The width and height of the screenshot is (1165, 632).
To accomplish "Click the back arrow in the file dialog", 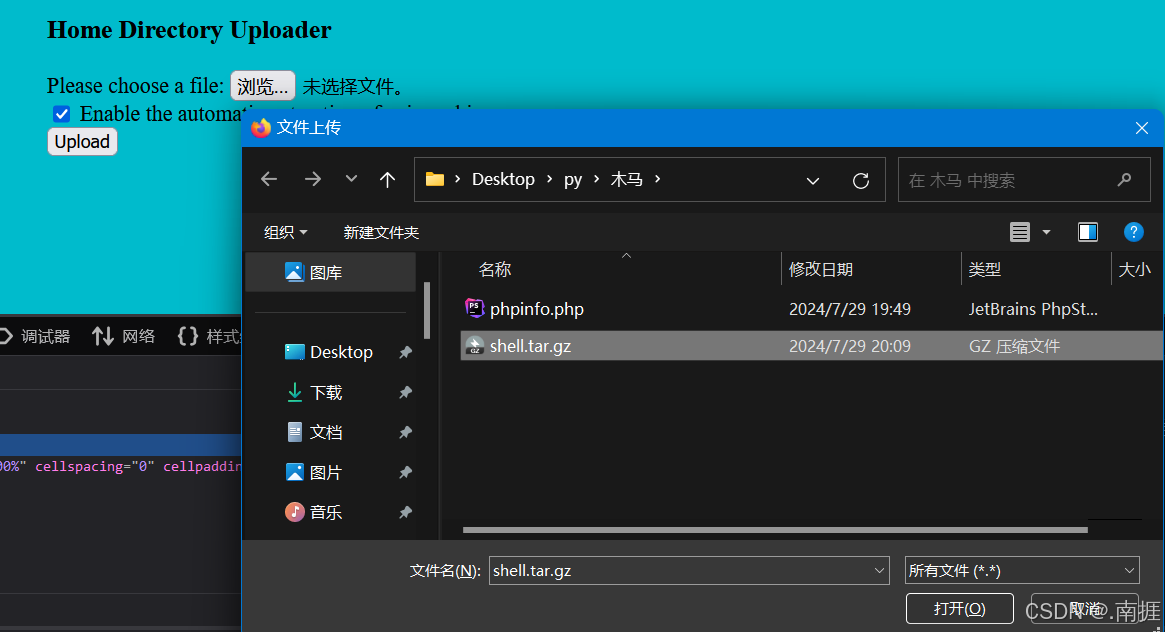I will 268,179.
